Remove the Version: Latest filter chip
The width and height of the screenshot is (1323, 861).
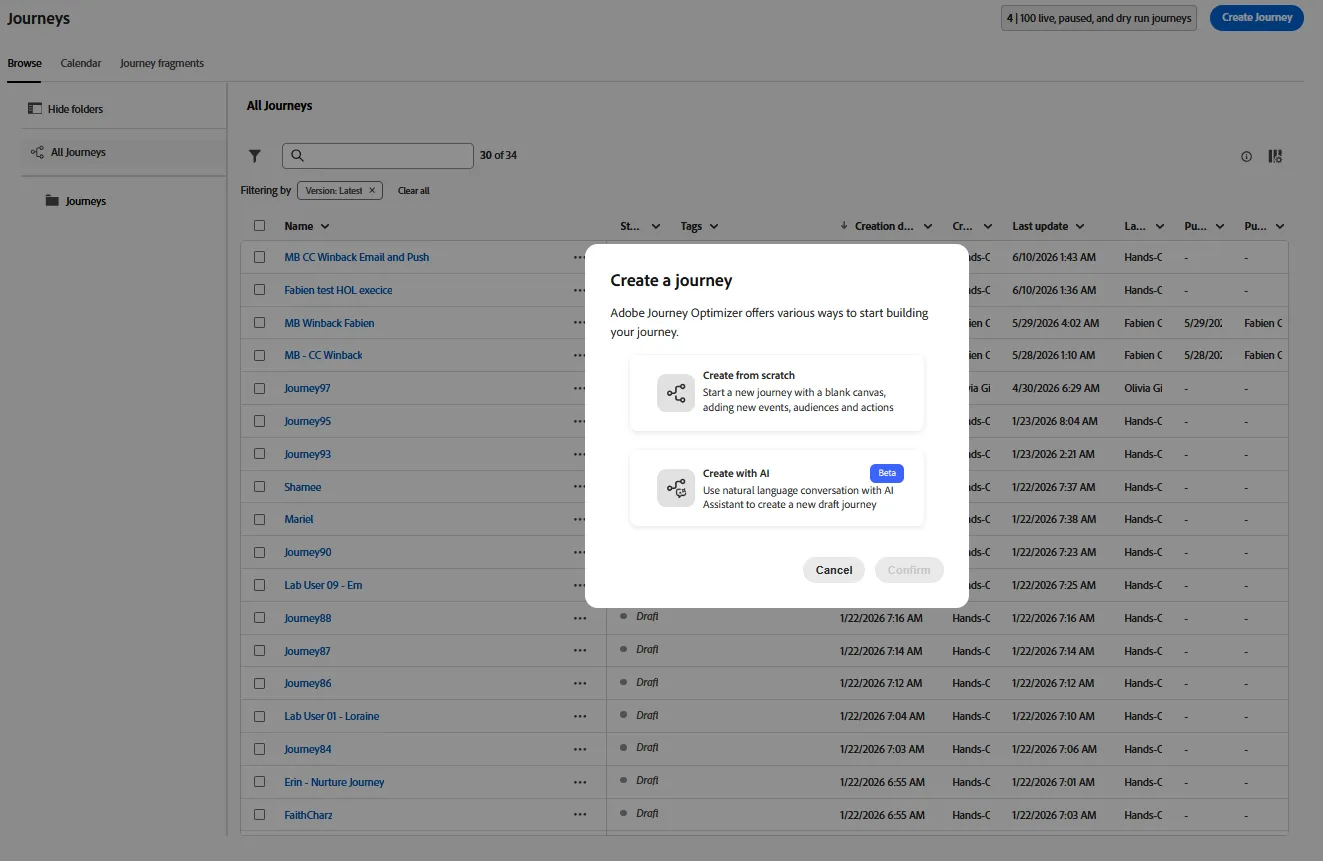coord(372,190)
